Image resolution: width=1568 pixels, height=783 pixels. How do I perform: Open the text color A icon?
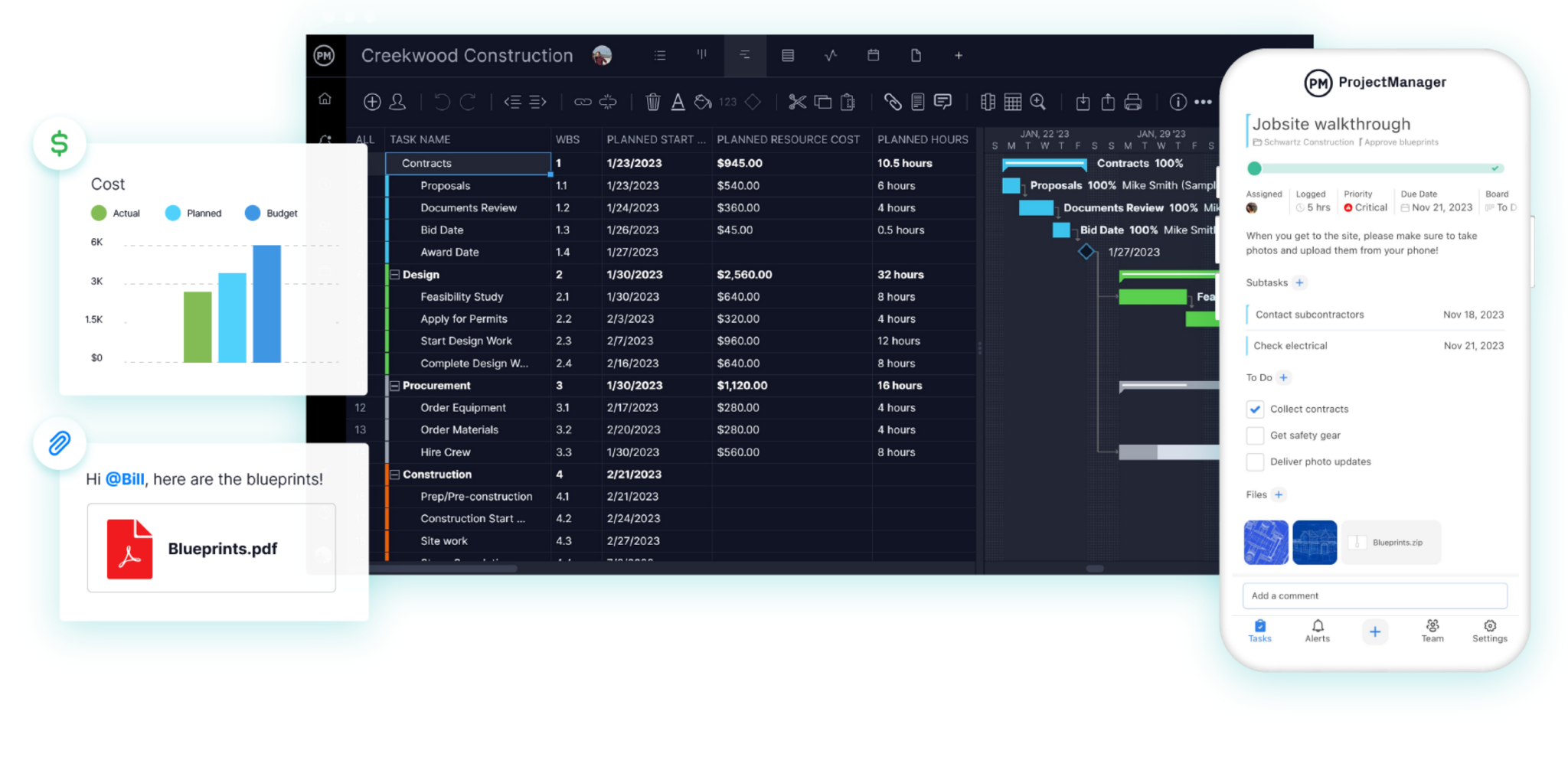click(x=678, y=102)
